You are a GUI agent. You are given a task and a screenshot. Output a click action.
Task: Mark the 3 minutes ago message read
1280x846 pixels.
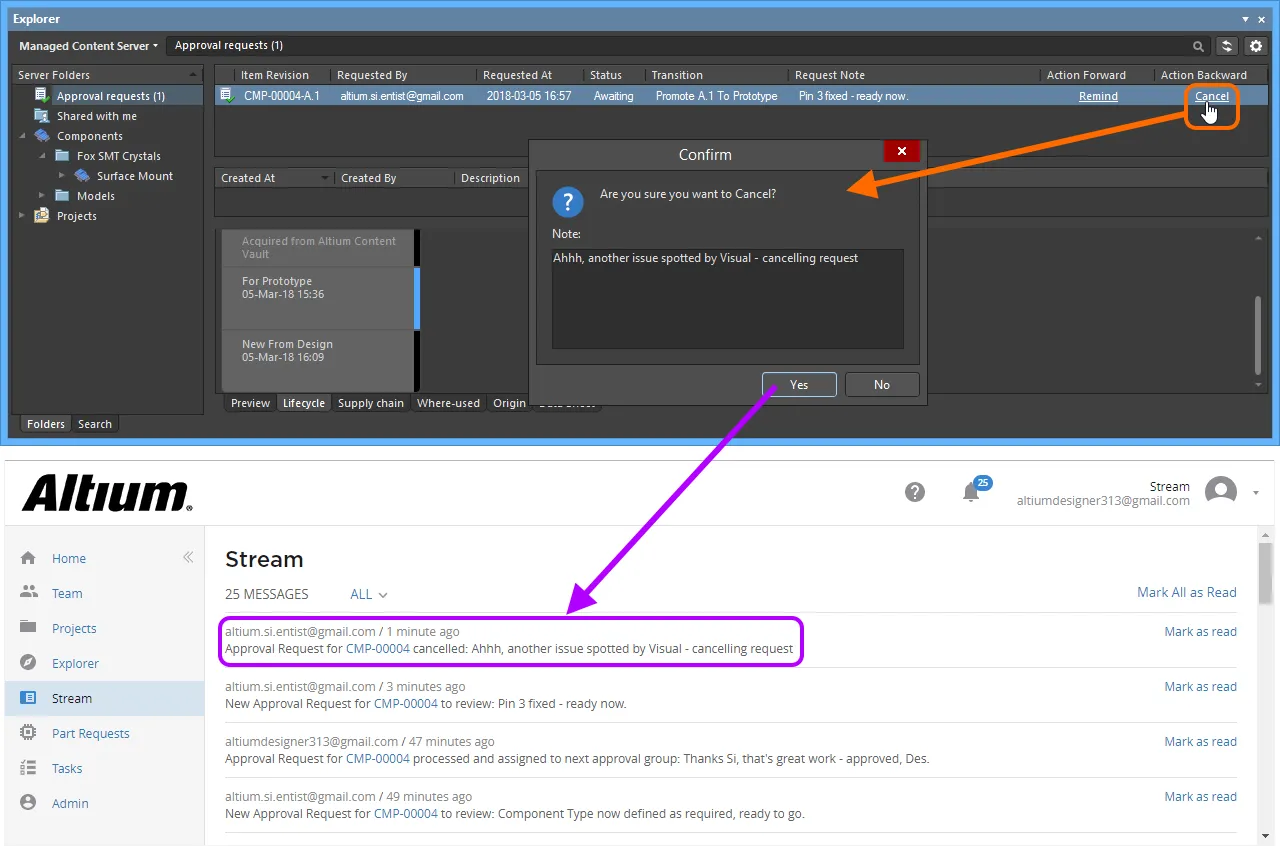[1200, 686]
